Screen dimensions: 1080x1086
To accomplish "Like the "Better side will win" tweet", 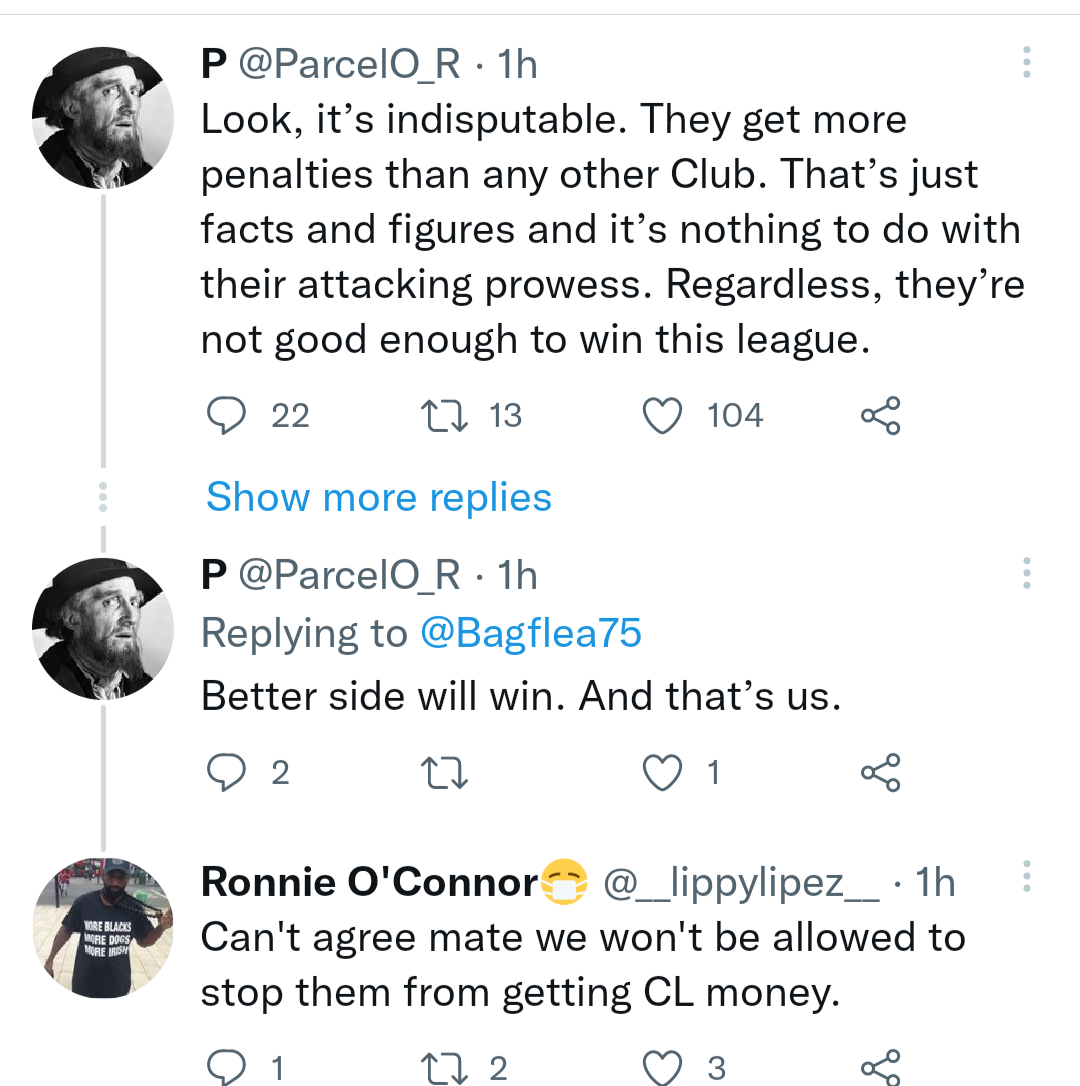I will 662,772.
